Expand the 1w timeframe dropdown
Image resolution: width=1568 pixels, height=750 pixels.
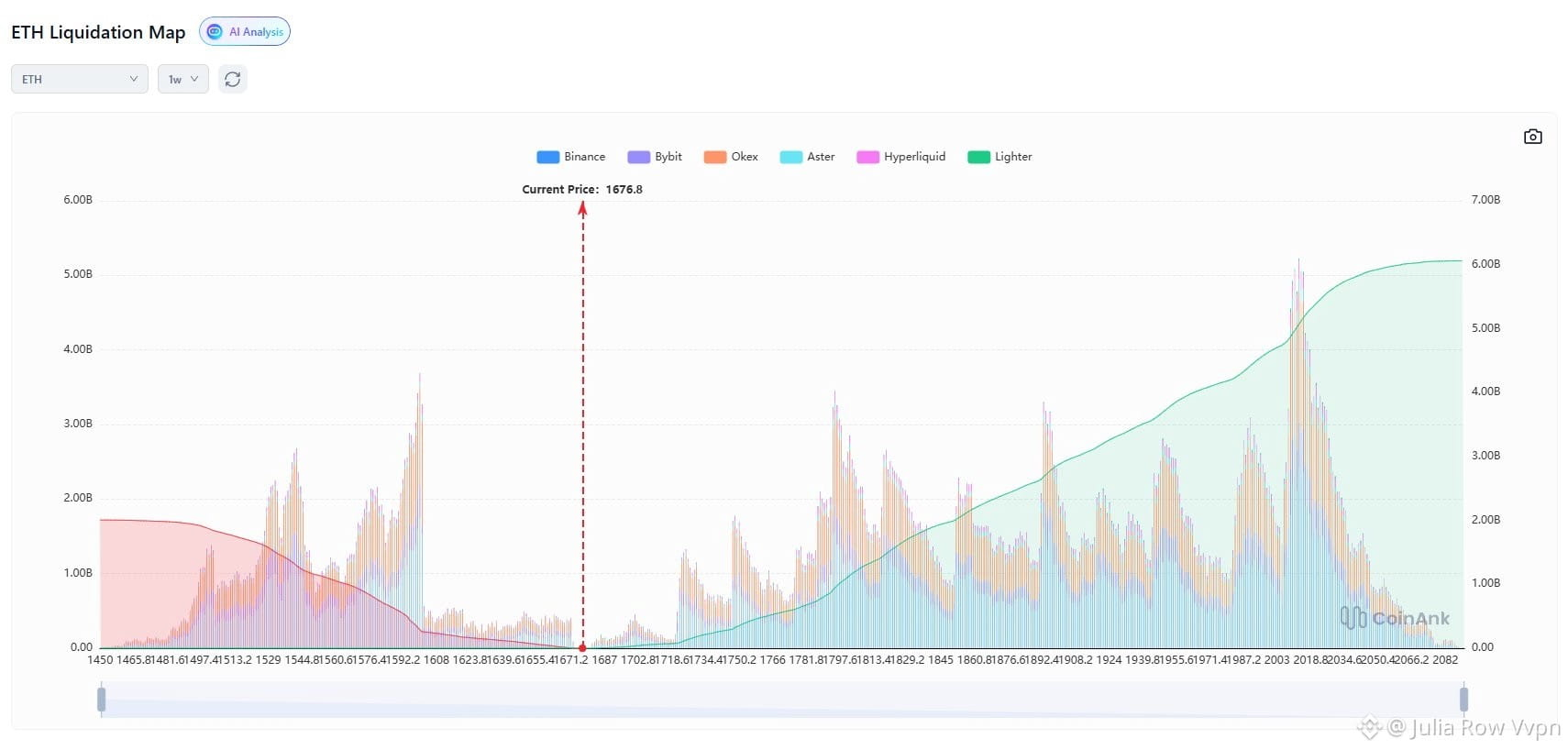point(183,79)
